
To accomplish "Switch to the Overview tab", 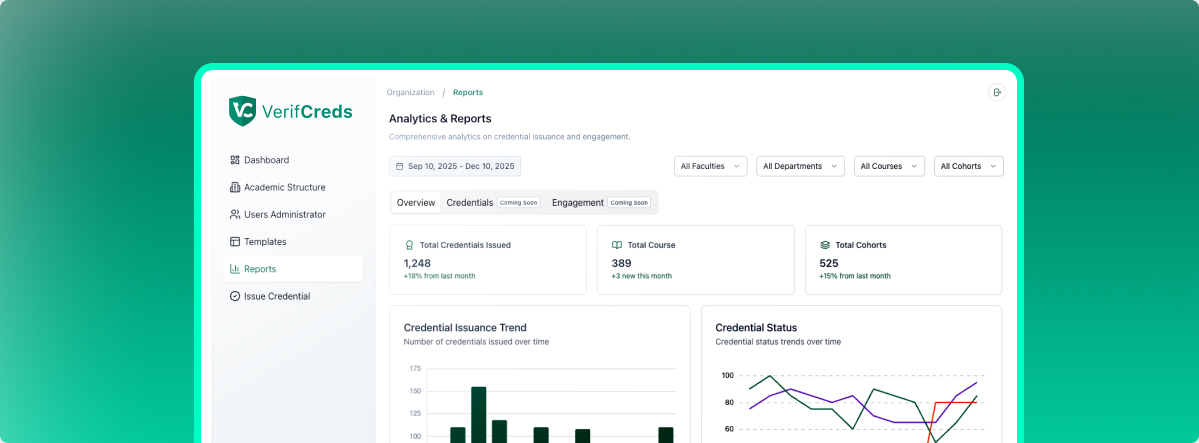I will pyautogui.click(x=416, y=203).
